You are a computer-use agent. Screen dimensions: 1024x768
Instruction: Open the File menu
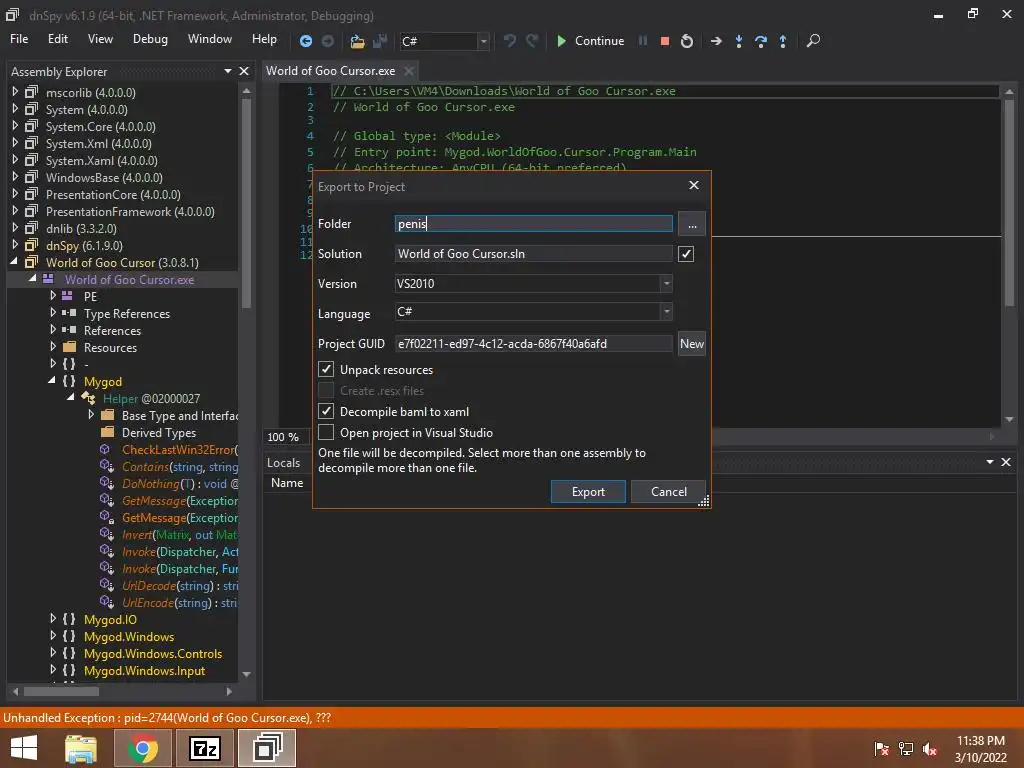point(19,39)
